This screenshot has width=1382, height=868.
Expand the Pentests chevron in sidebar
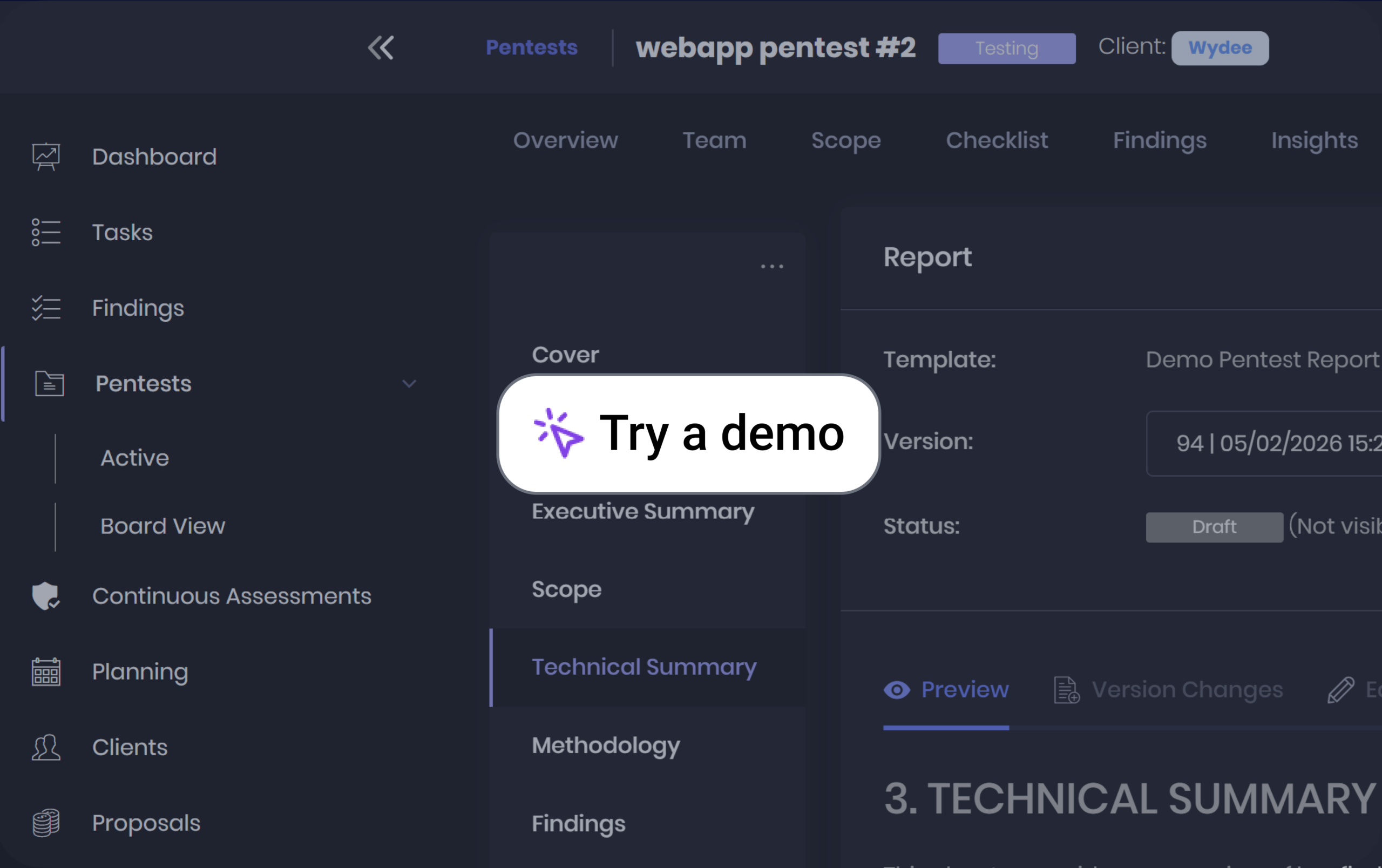click(409, 383)
